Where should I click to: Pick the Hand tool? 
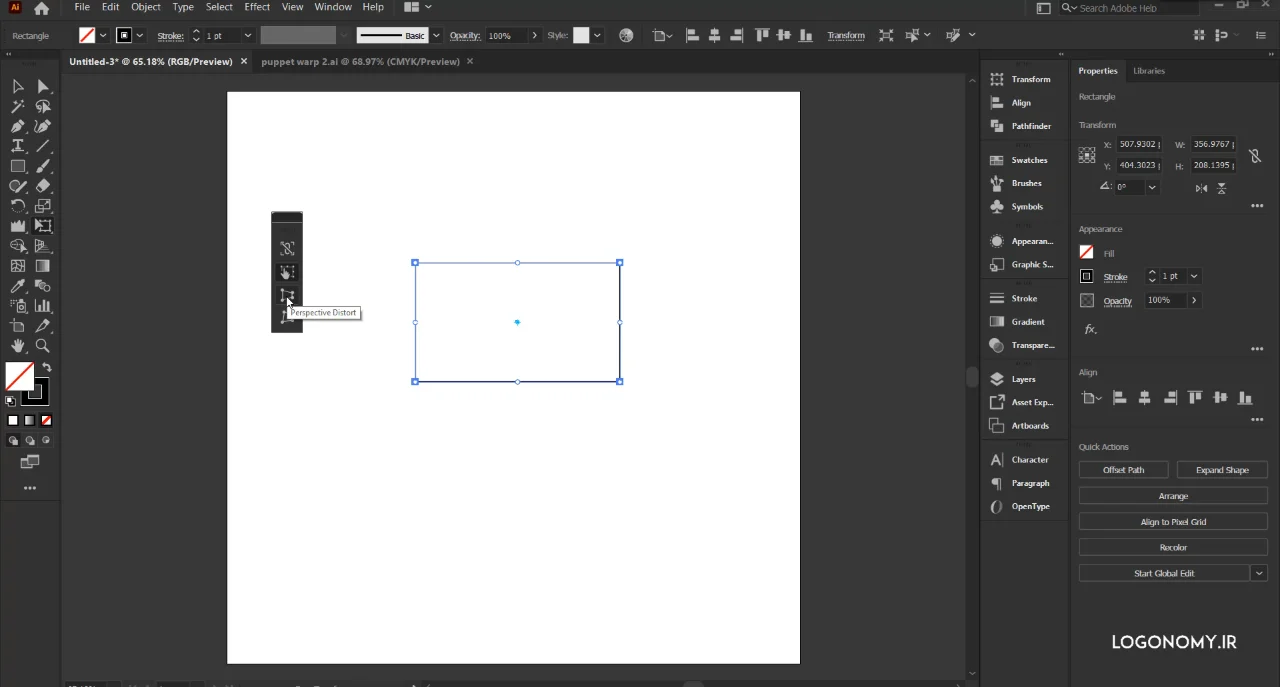pyautogui.click(x=18, y=346)
